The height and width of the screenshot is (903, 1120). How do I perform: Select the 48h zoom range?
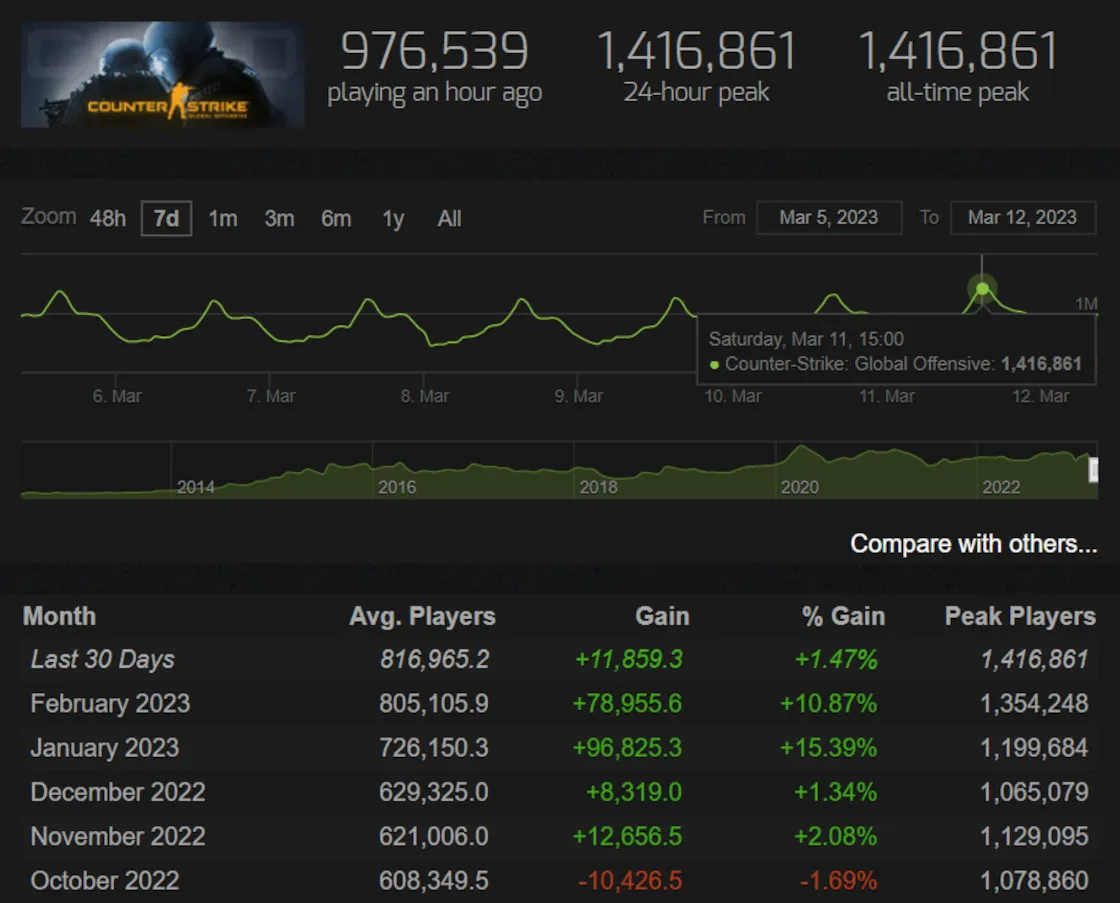[108, 218]
